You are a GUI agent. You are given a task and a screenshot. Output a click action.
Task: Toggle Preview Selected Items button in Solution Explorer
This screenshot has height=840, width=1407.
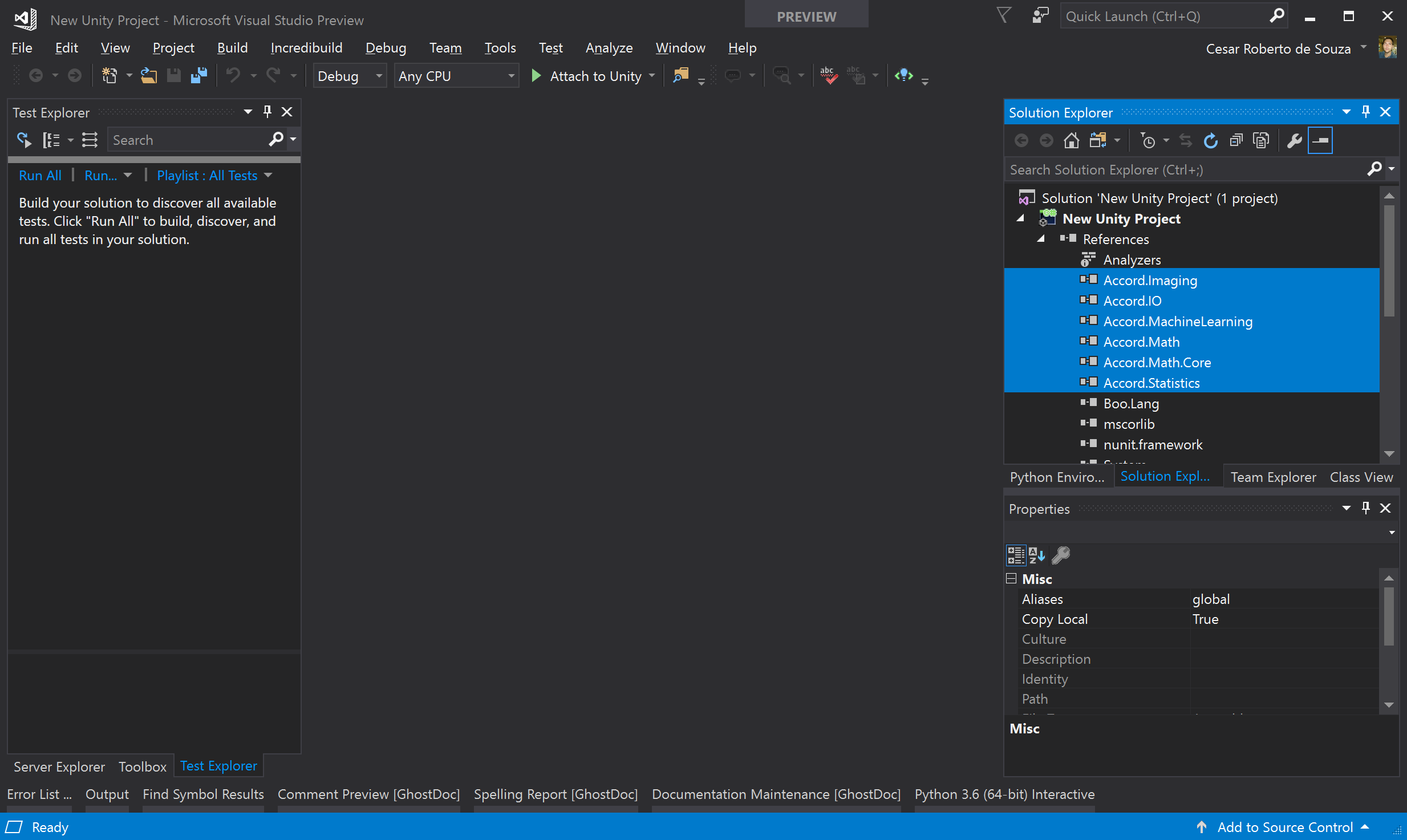[1320, 140]
